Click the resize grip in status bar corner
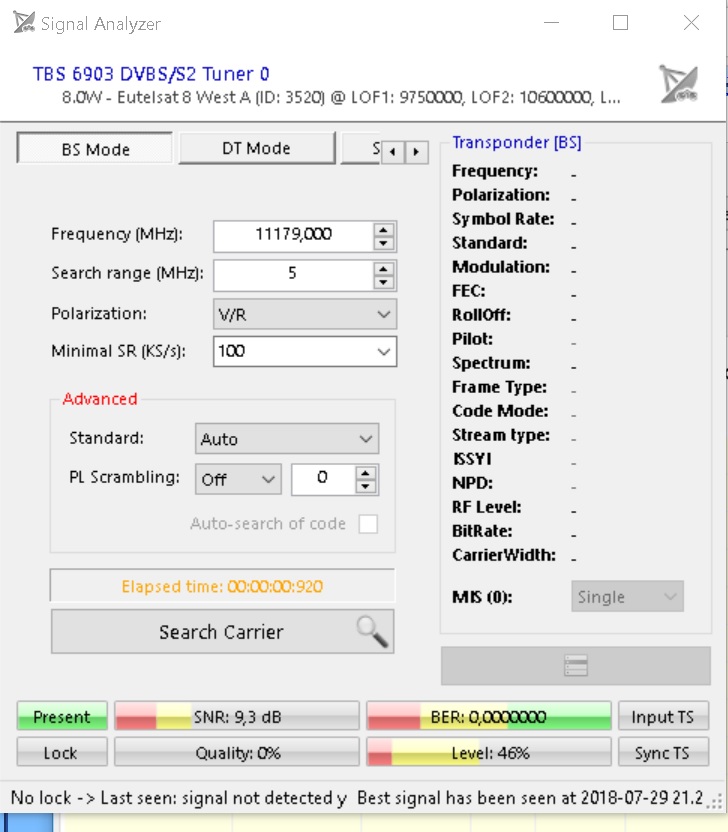Viewport: 728px width, 832px height. 716,800
